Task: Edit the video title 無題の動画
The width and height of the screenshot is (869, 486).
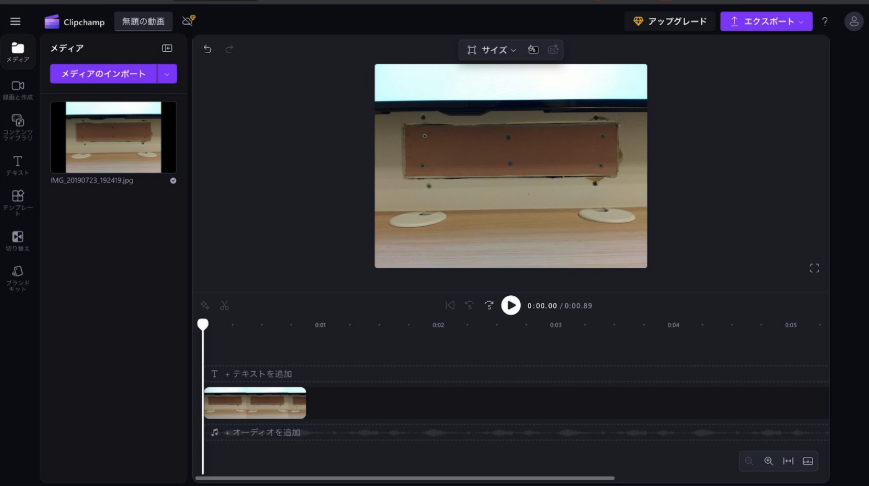Action: 143,22
